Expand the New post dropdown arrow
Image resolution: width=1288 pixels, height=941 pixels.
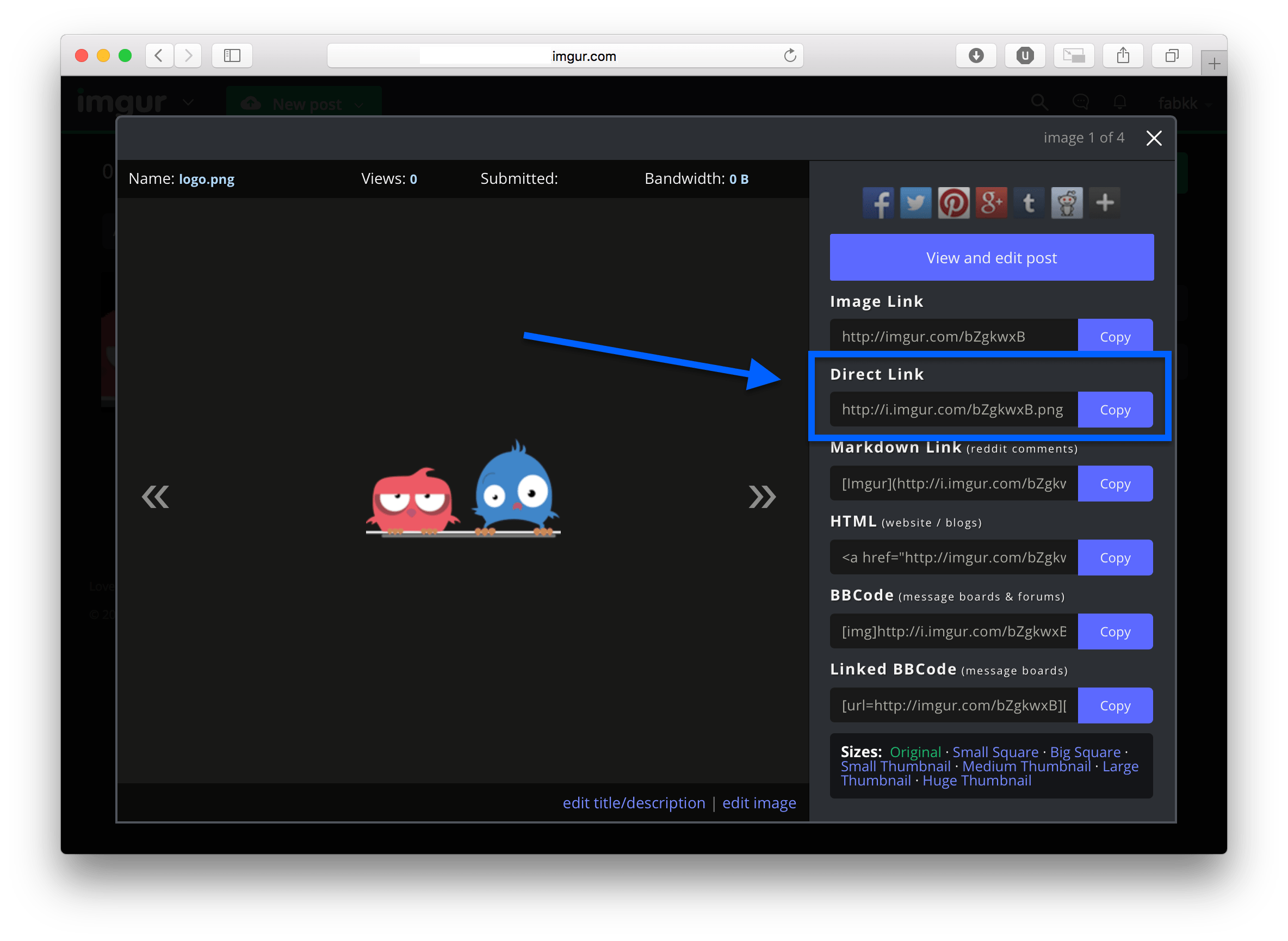[x=359, y=104]
